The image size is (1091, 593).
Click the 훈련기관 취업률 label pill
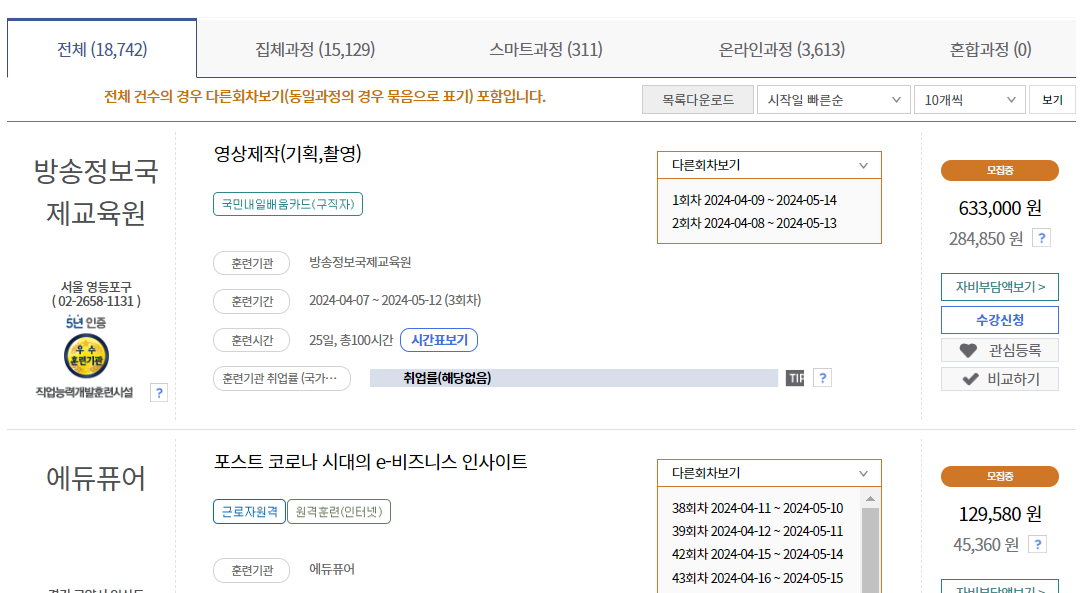pos(282,378)
